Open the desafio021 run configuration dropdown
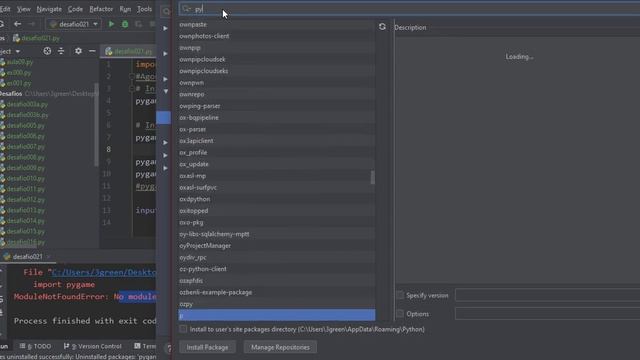 (x=73, y=24)
